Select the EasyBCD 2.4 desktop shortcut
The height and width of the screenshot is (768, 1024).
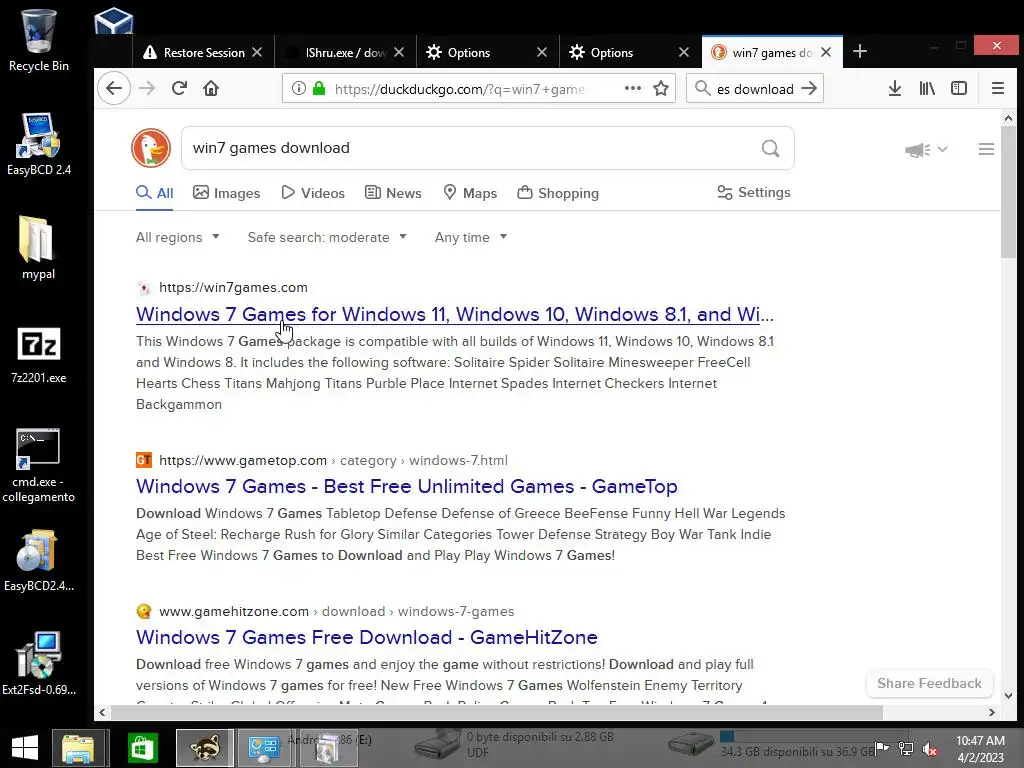point(39,144)
